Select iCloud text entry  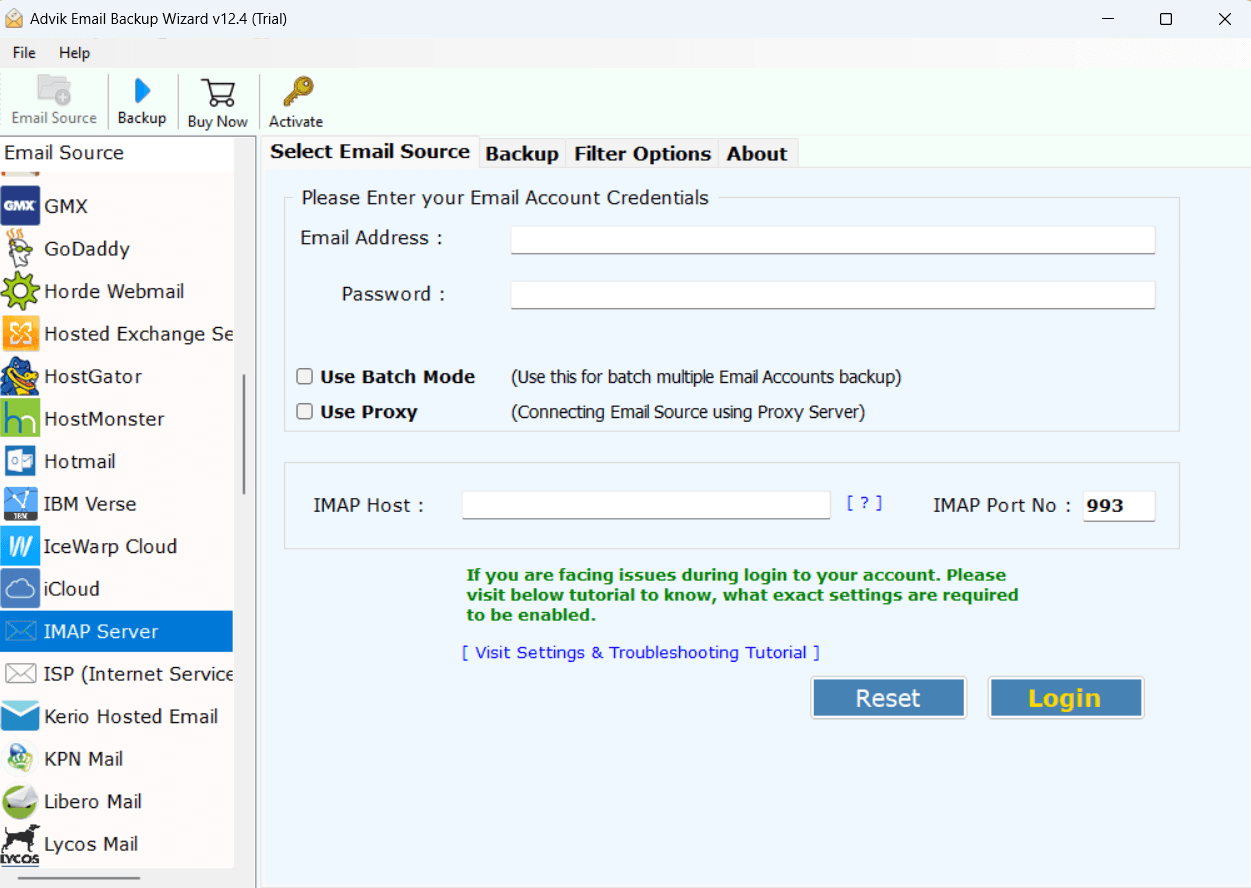coord(72,588)
